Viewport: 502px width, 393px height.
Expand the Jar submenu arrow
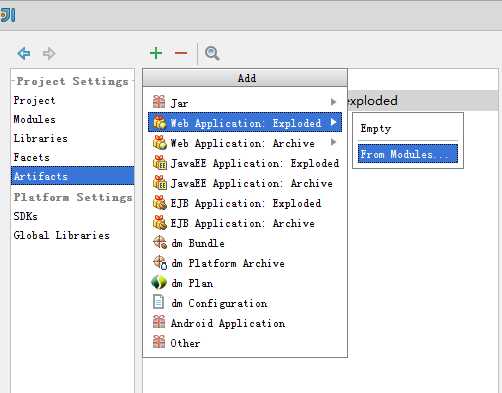[x=333, y=102]
